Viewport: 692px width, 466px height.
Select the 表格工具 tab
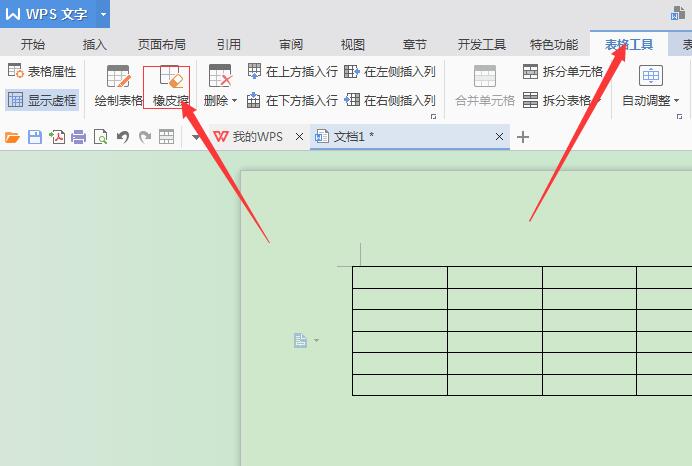[x=629, y=45]
